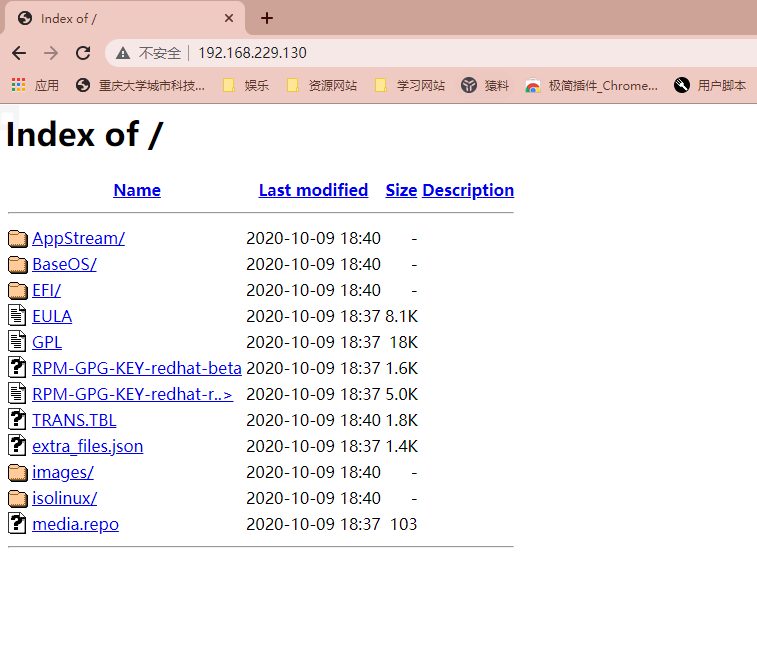Click the date in the AppStream/ row

(x=313, y=238)
